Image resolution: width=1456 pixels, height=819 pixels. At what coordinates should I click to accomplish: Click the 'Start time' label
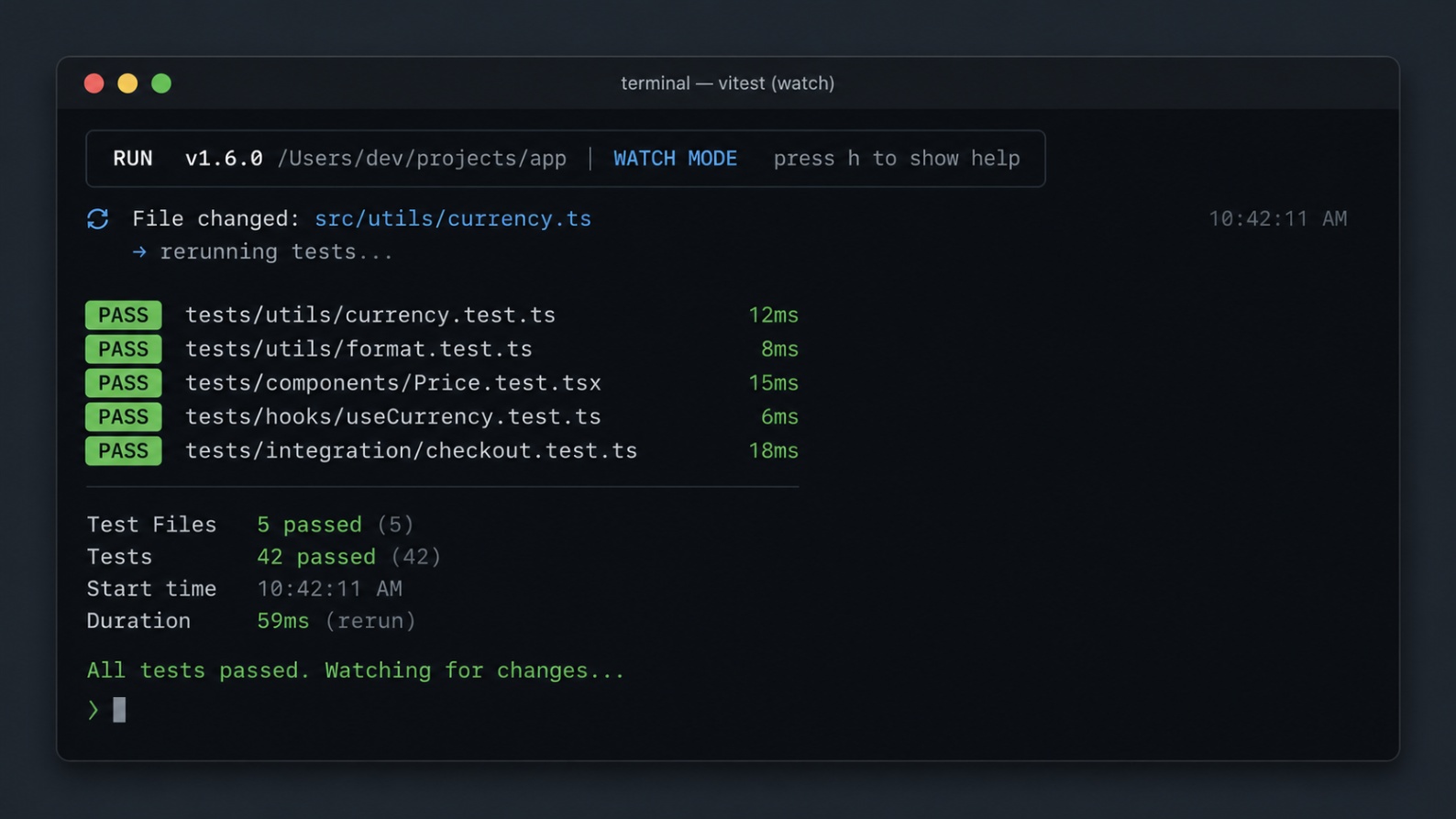click(x=151, y=589)
